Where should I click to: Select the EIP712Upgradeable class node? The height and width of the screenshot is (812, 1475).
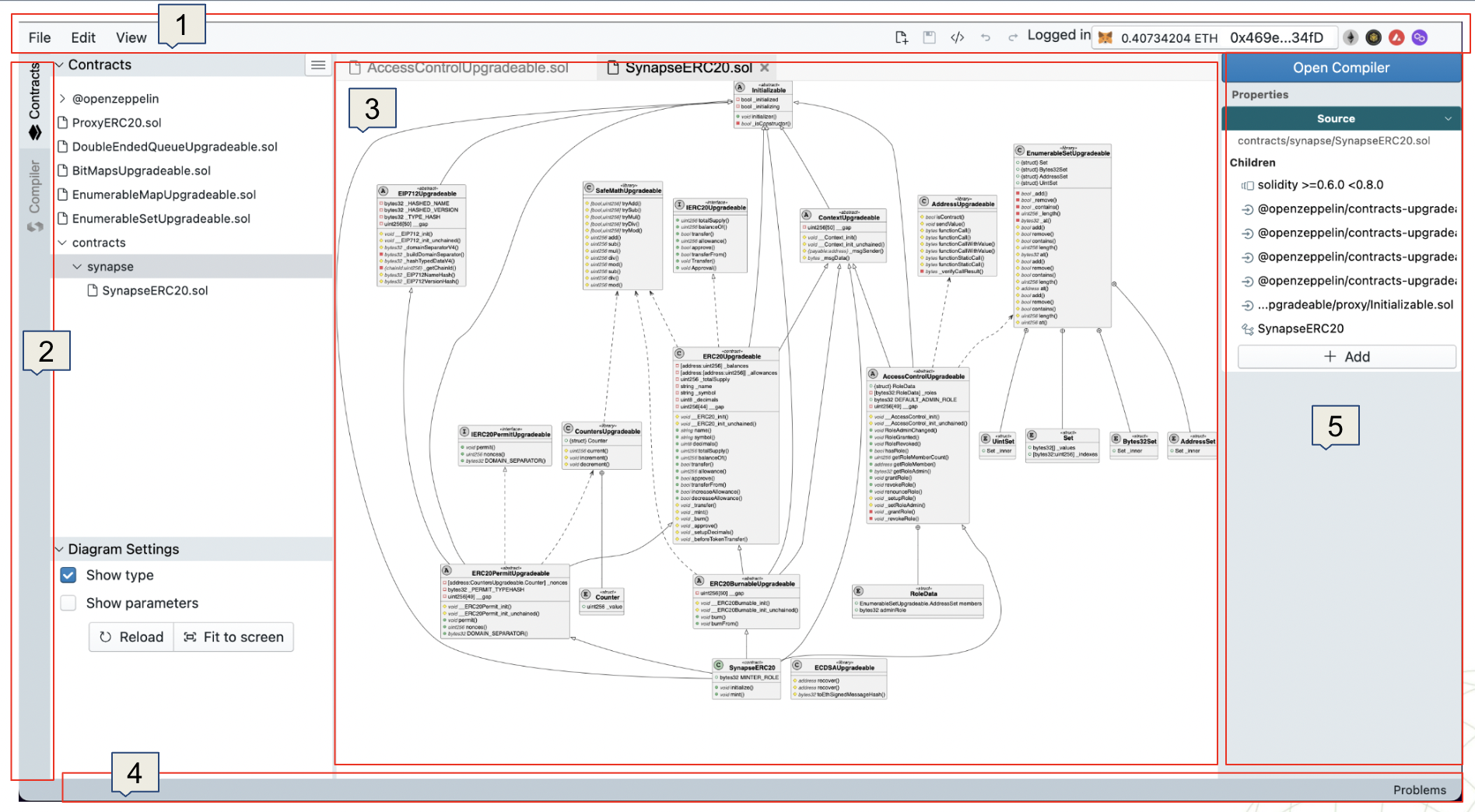(x=422, y=236)
